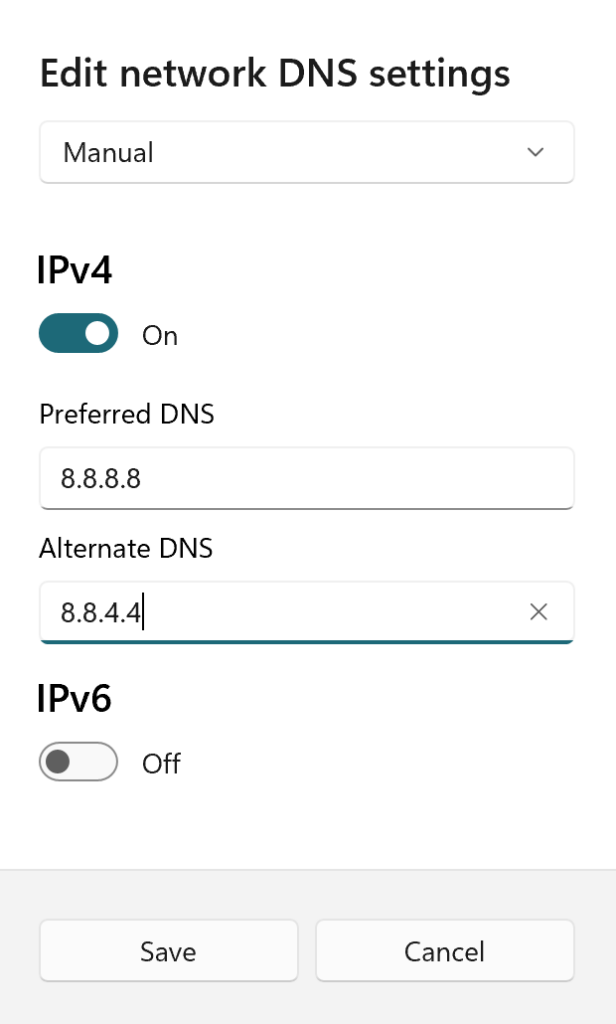
Task: Enable the IPv6 toggle switch
Action: point(78,763)
